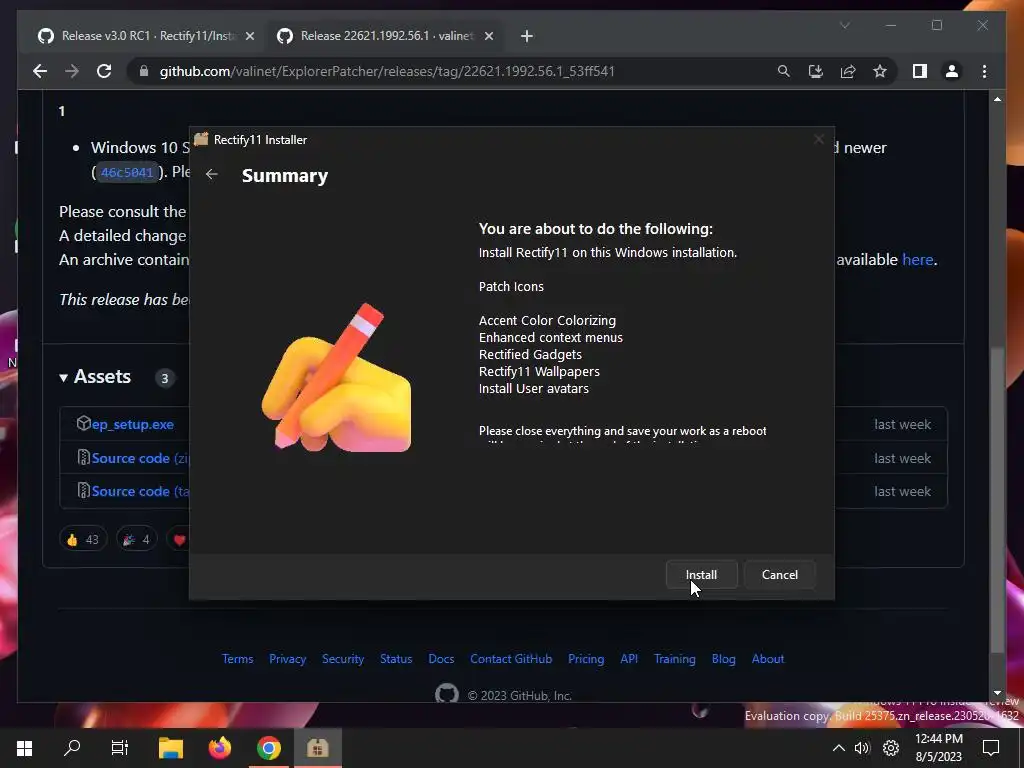Click the scrollbar down arrow
This screenshot has width=1024, height=768.
click(997, 692)
